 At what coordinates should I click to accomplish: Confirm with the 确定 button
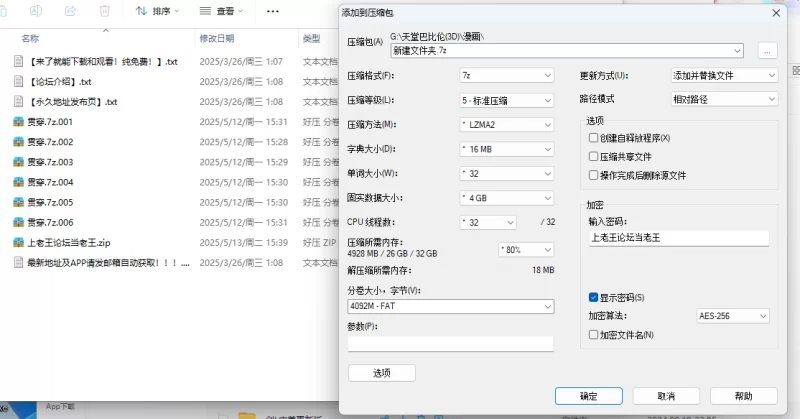click(x=589, y=396)
